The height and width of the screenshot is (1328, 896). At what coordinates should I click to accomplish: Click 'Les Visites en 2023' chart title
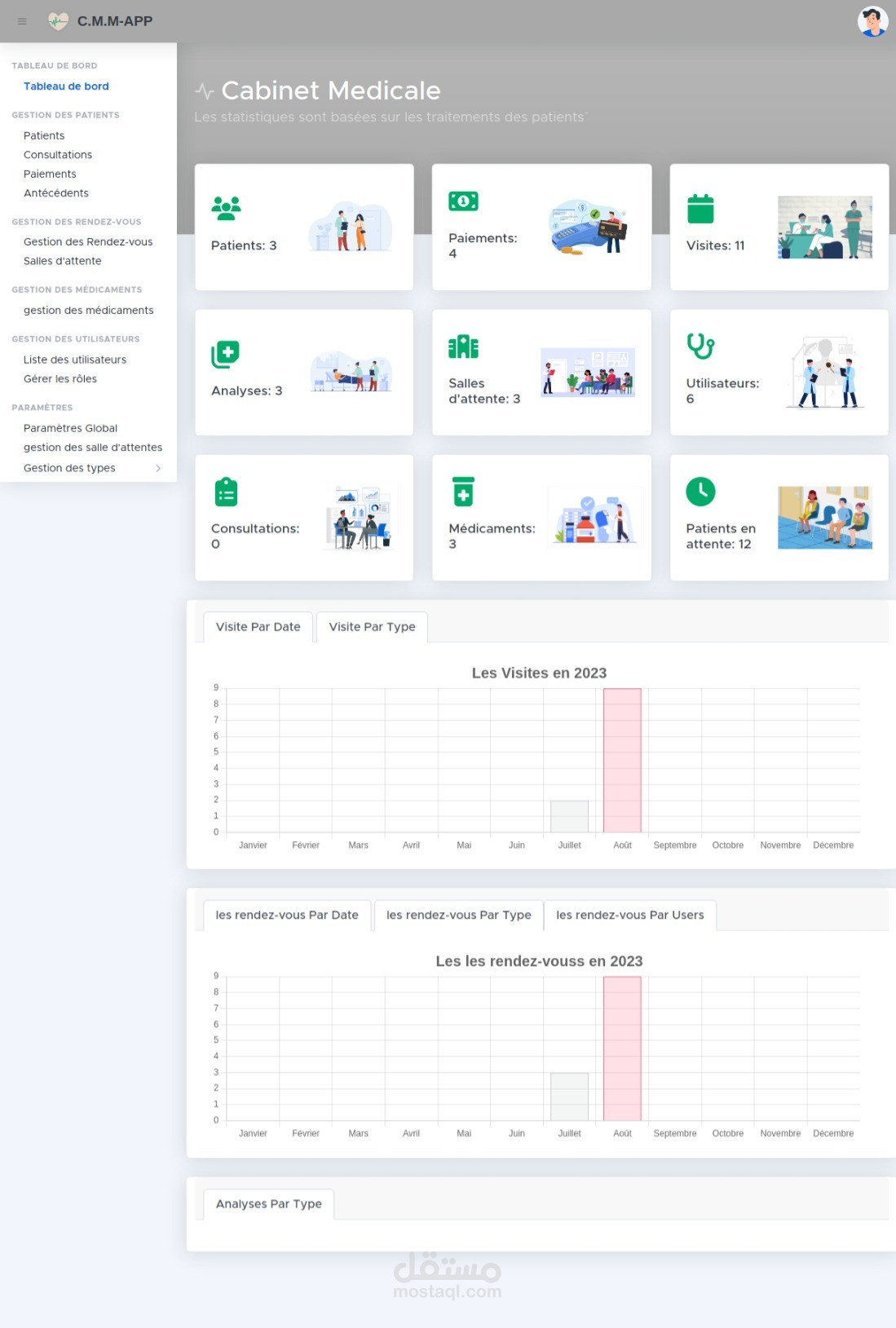(539, 673)
